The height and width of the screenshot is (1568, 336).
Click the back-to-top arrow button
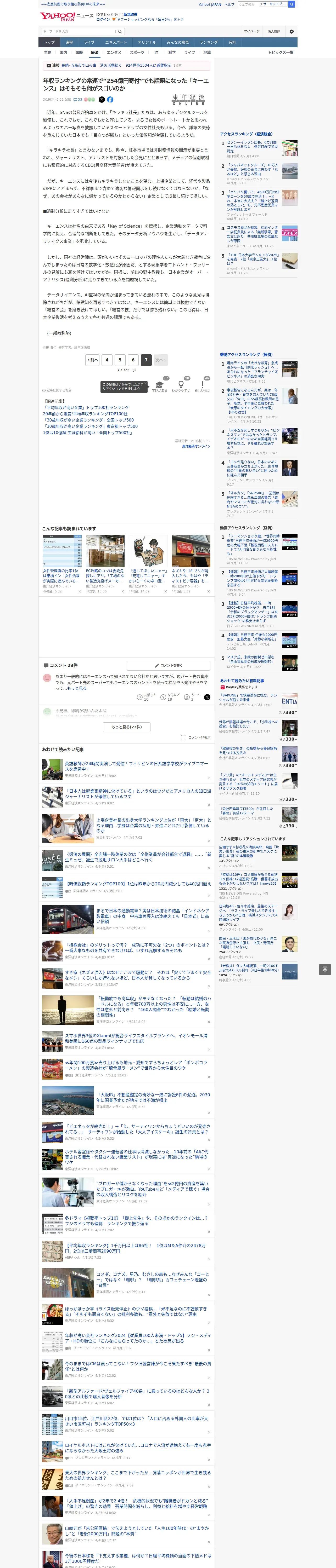tap(325, 969)
